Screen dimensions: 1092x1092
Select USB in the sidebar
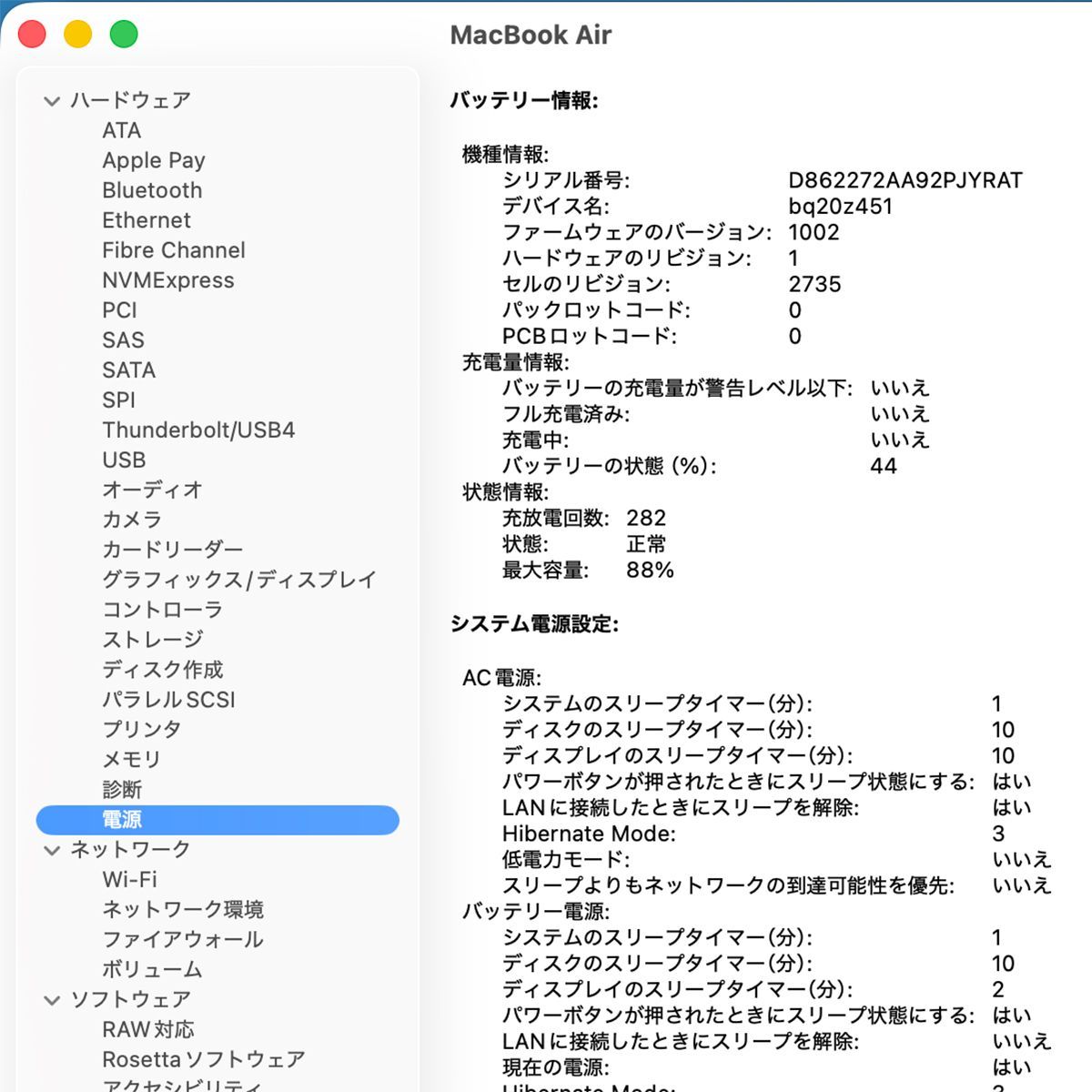[x=124, y=460]
